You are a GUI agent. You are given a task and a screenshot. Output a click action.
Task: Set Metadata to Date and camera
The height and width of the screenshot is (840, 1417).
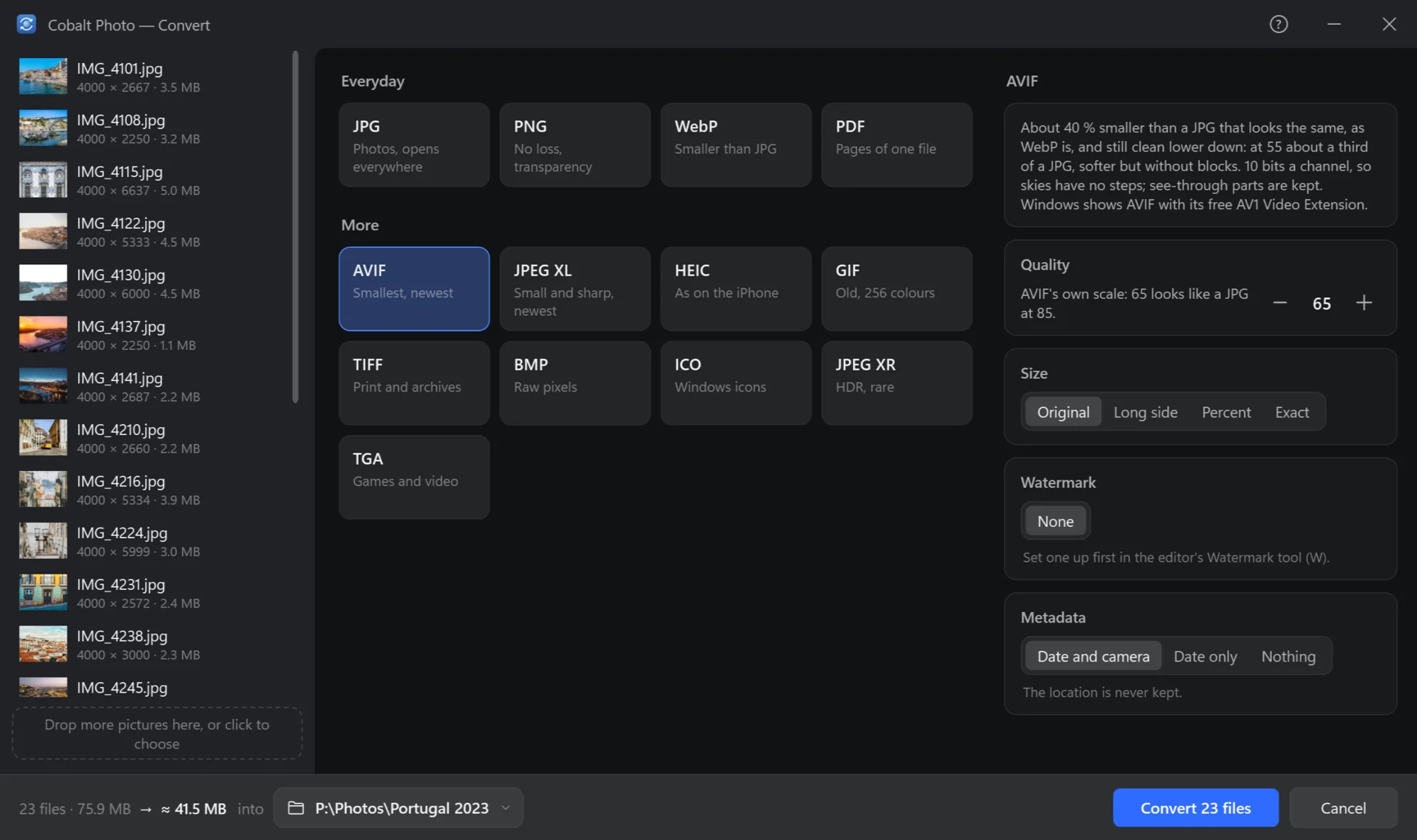pyautogui.click(x=1093, y=657)
